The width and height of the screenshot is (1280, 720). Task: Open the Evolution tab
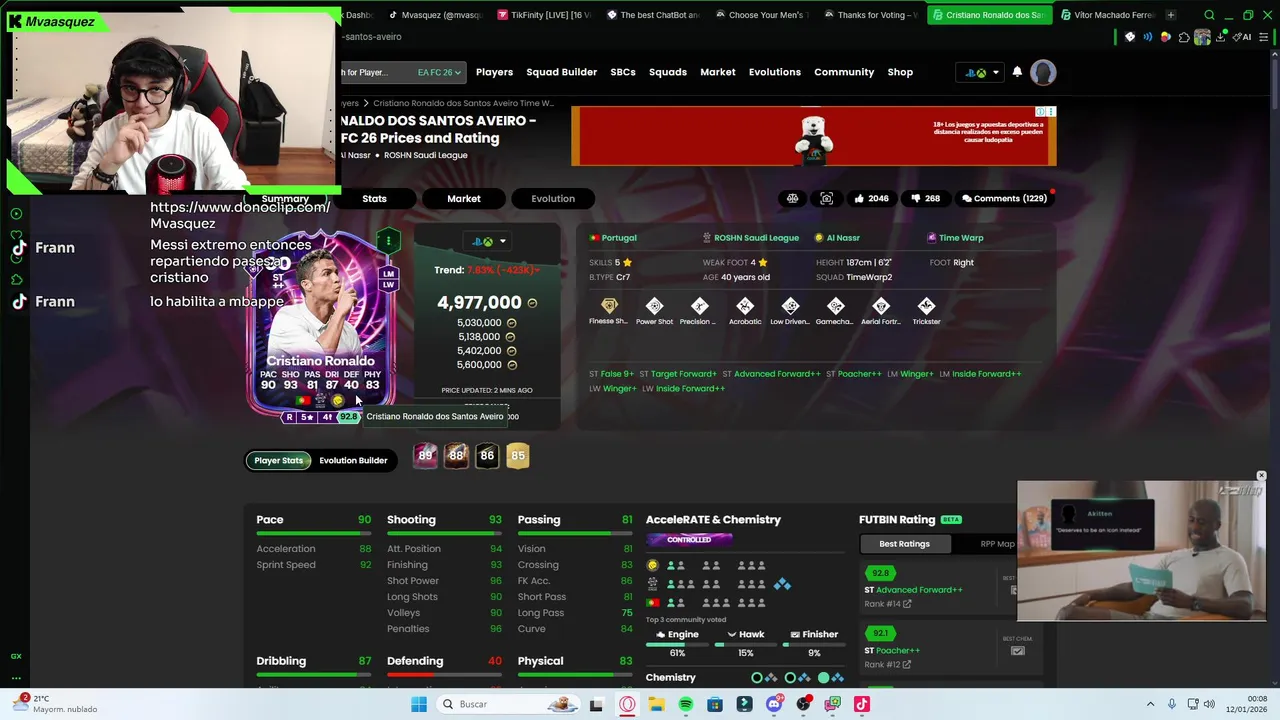(x=553, y=198)
